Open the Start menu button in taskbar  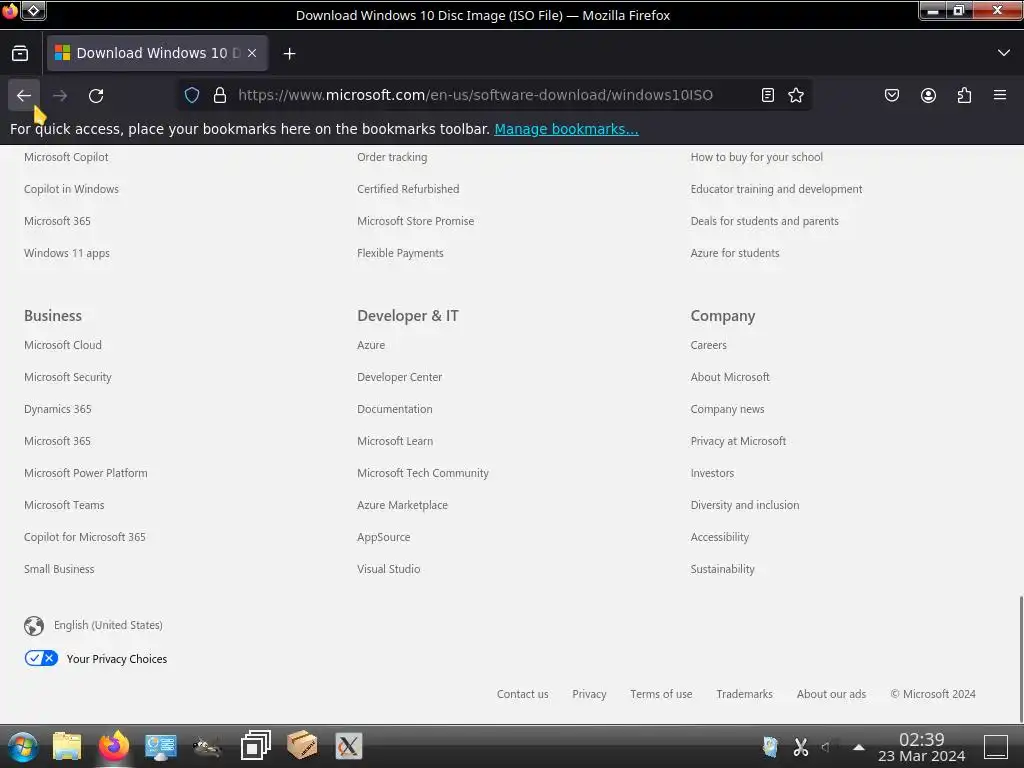point(23,746)
